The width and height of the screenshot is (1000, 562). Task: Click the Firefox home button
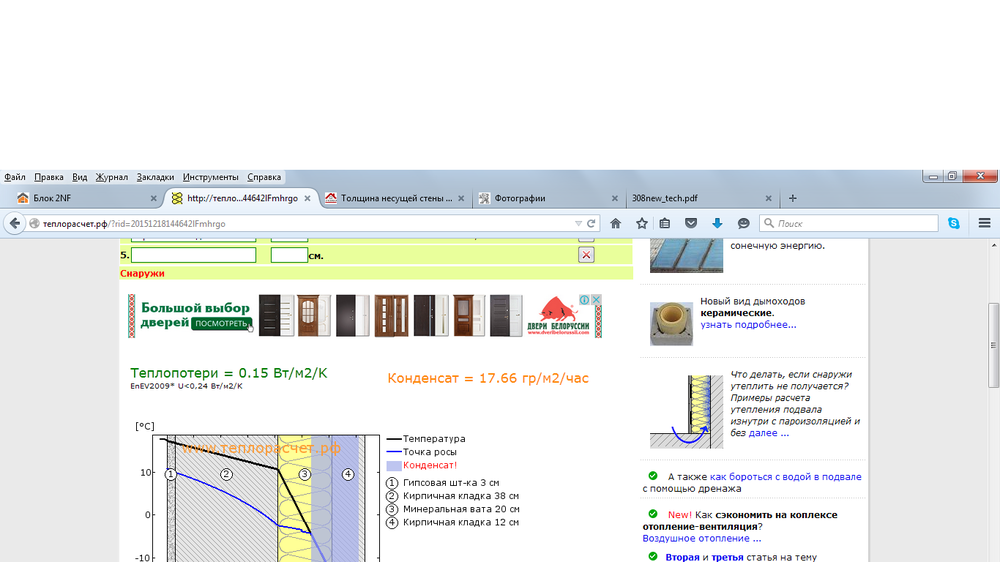[616, 224]
